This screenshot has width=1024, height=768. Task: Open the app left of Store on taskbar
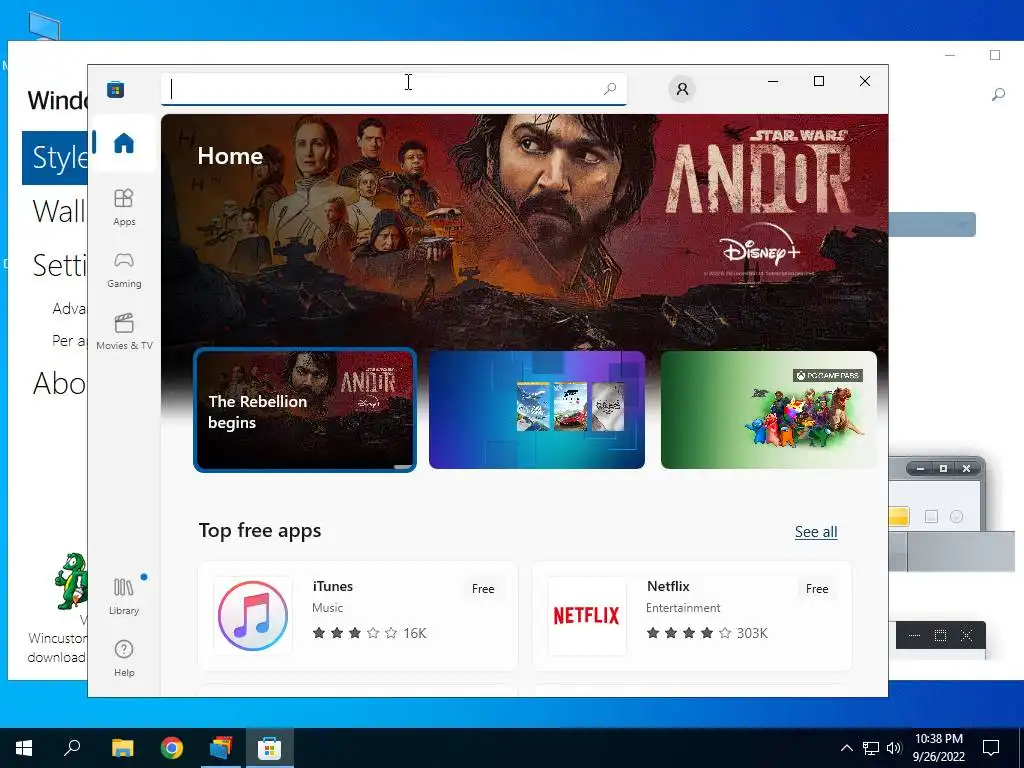click(x=221, y=748)
